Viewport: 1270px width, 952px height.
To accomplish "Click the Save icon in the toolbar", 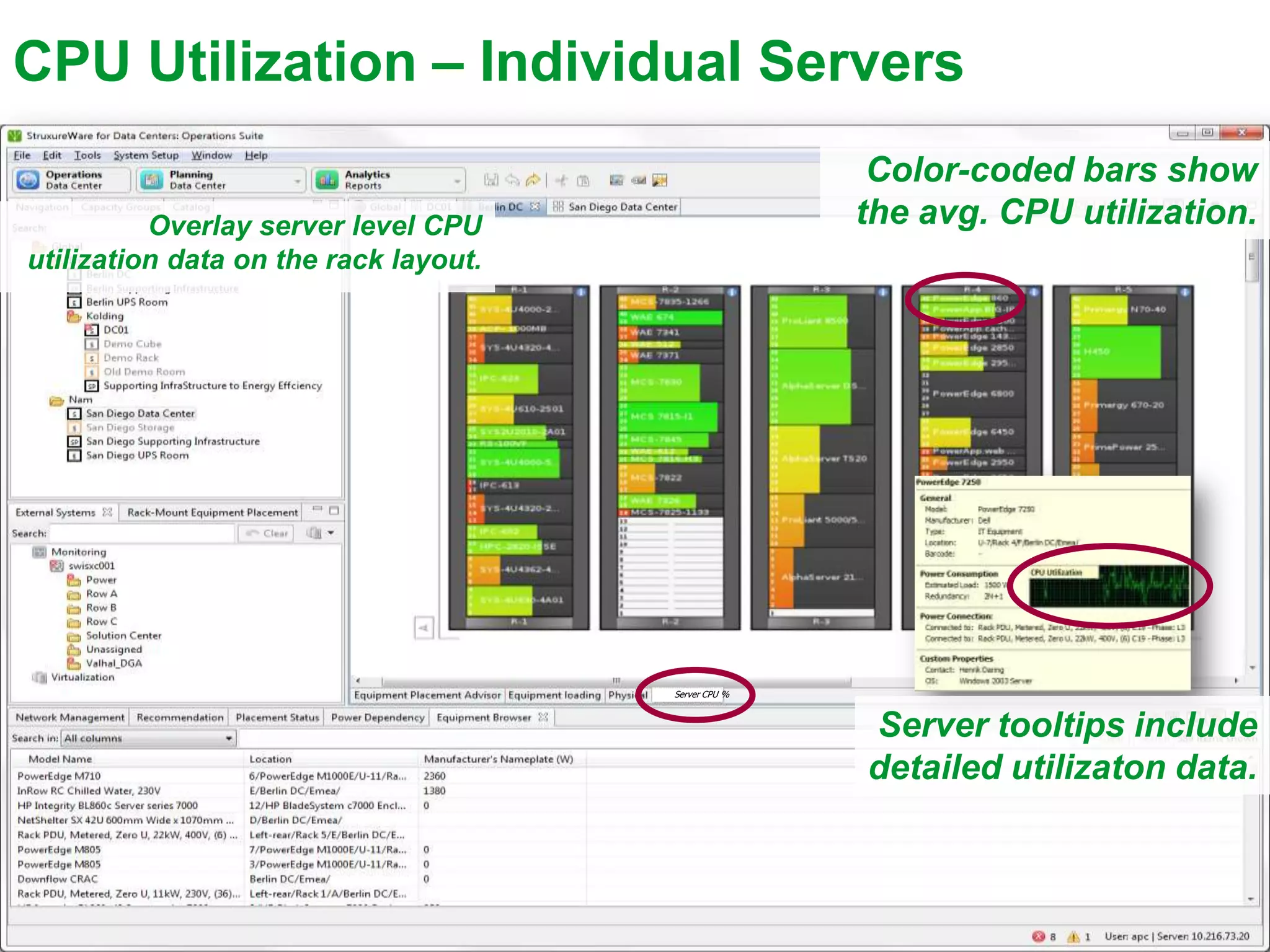I will (491, 180).
